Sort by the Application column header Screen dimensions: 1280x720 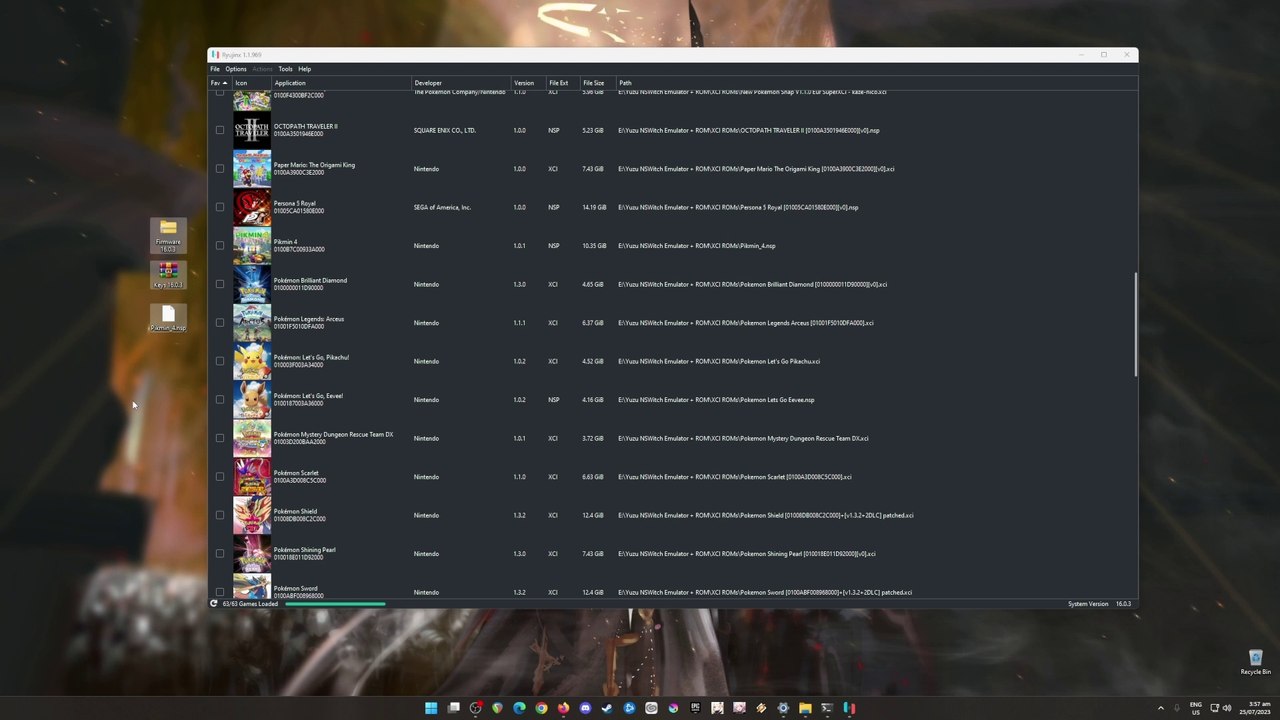341,83
